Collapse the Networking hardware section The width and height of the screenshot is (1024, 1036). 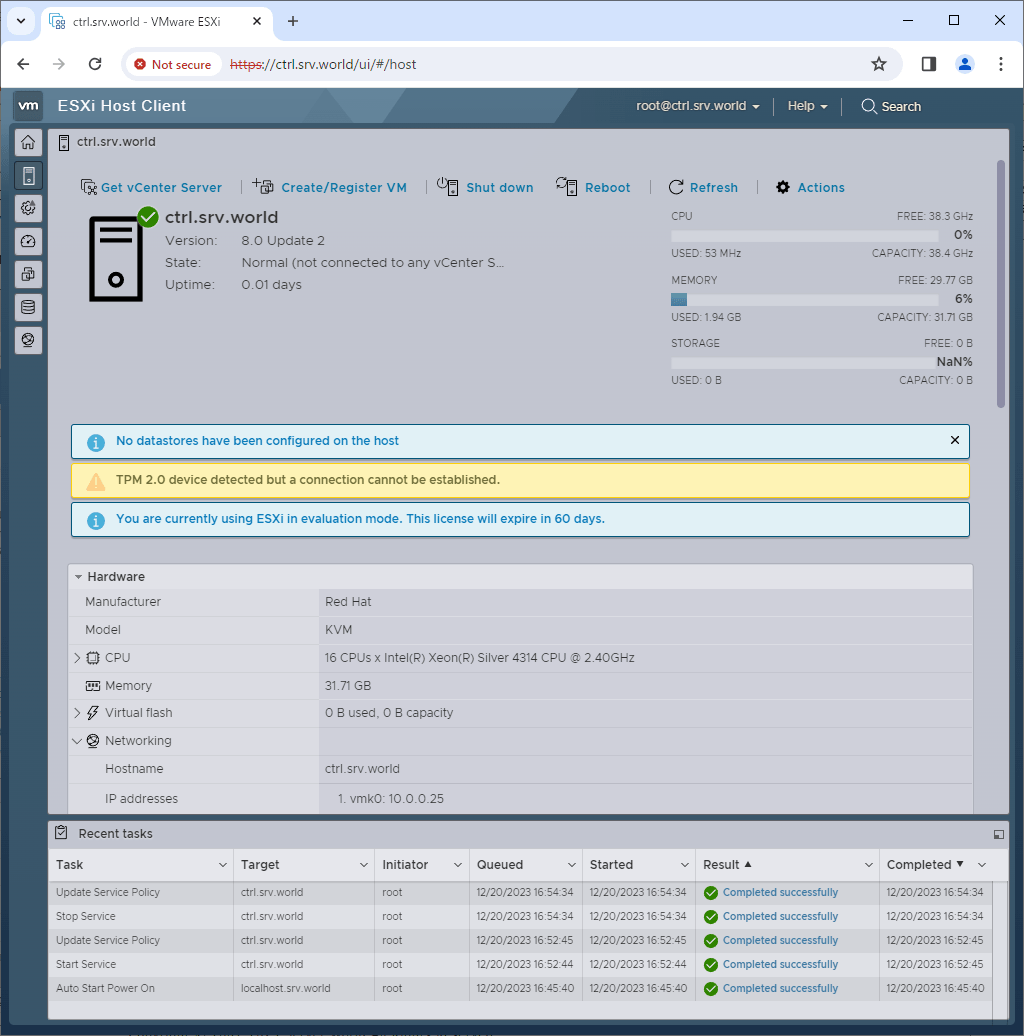coord(77,740)
